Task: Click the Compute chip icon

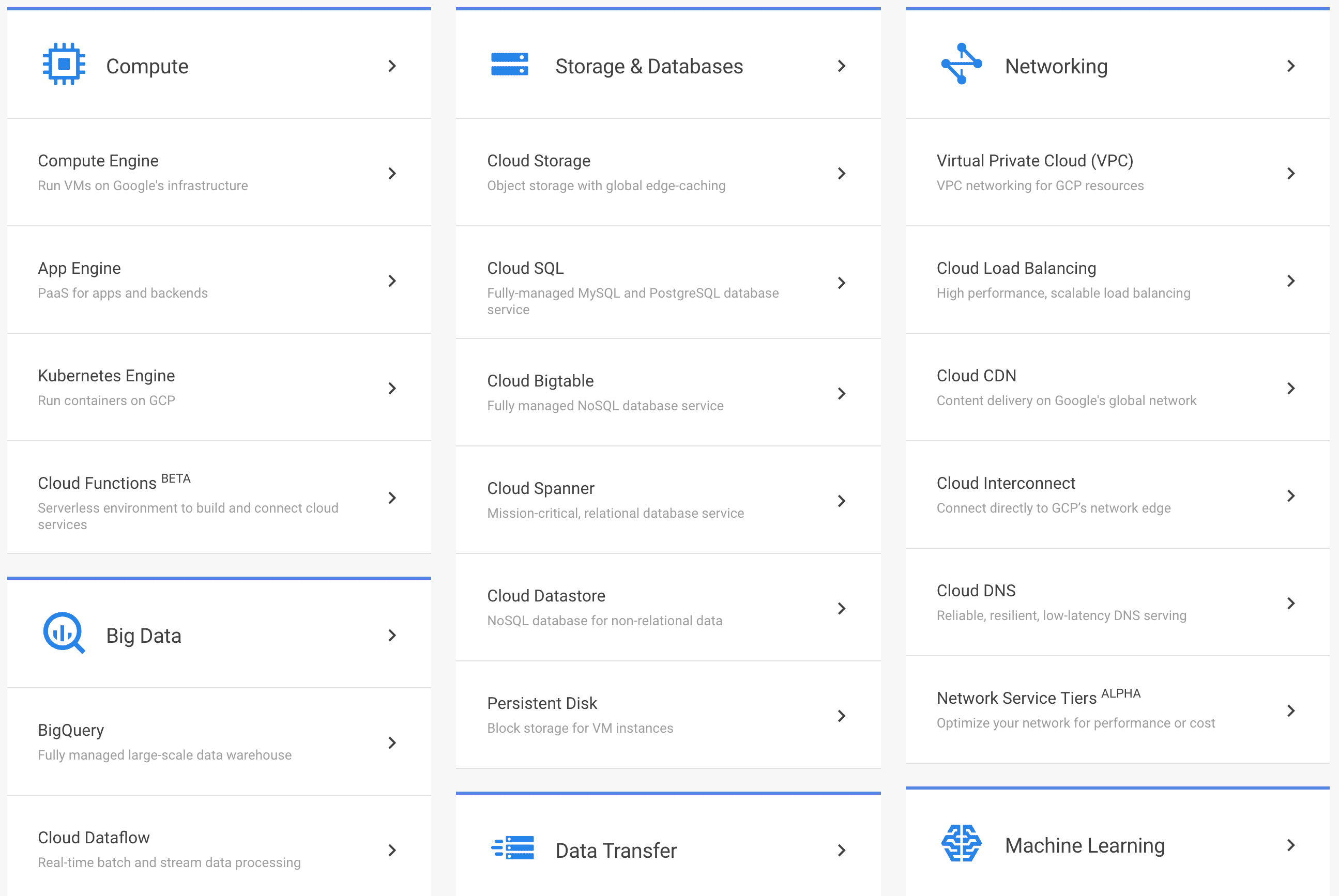Action: [64, 64]
